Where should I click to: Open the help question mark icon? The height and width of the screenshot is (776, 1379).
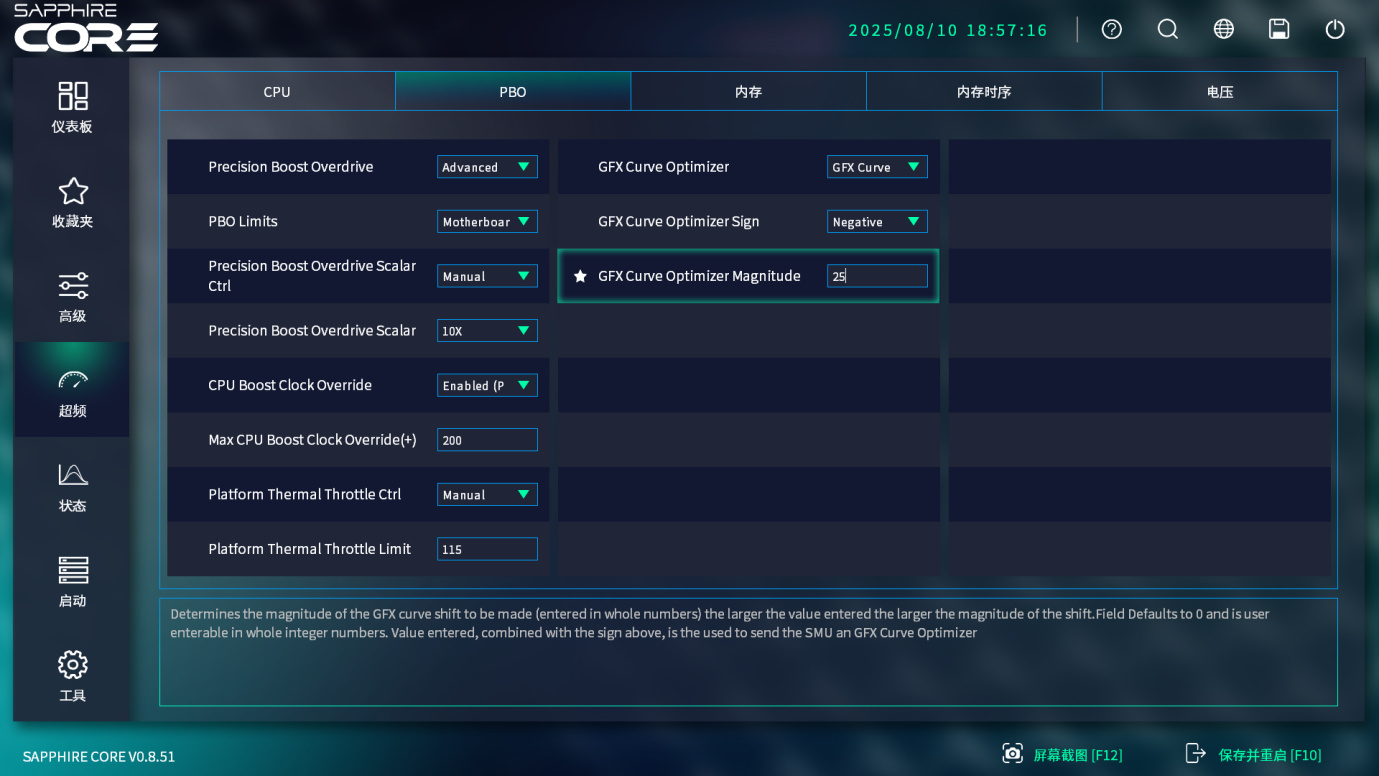click(x=1112, y=29)
